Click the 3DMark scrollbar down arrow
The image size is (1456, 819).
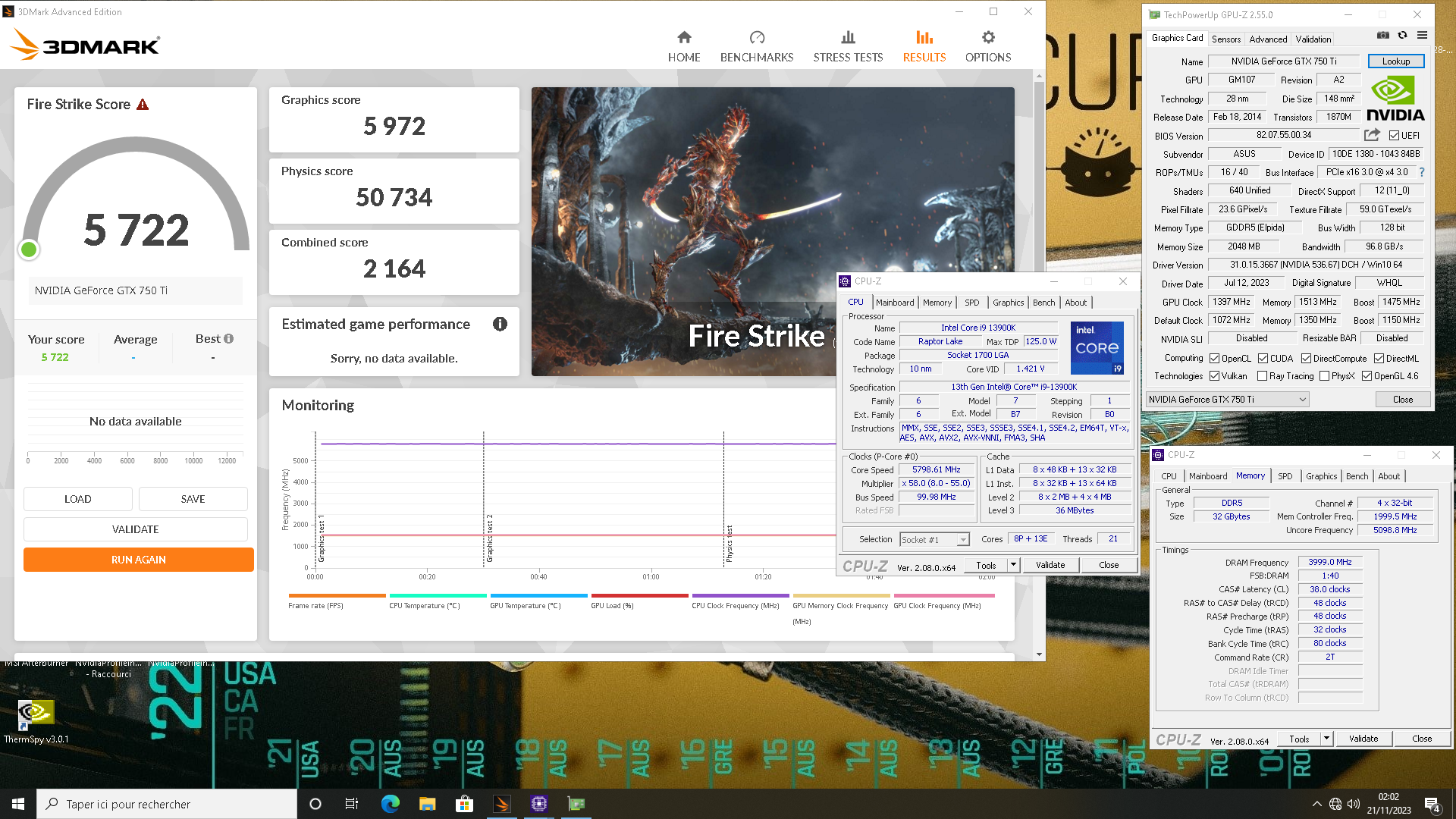tap(1039, 654)
